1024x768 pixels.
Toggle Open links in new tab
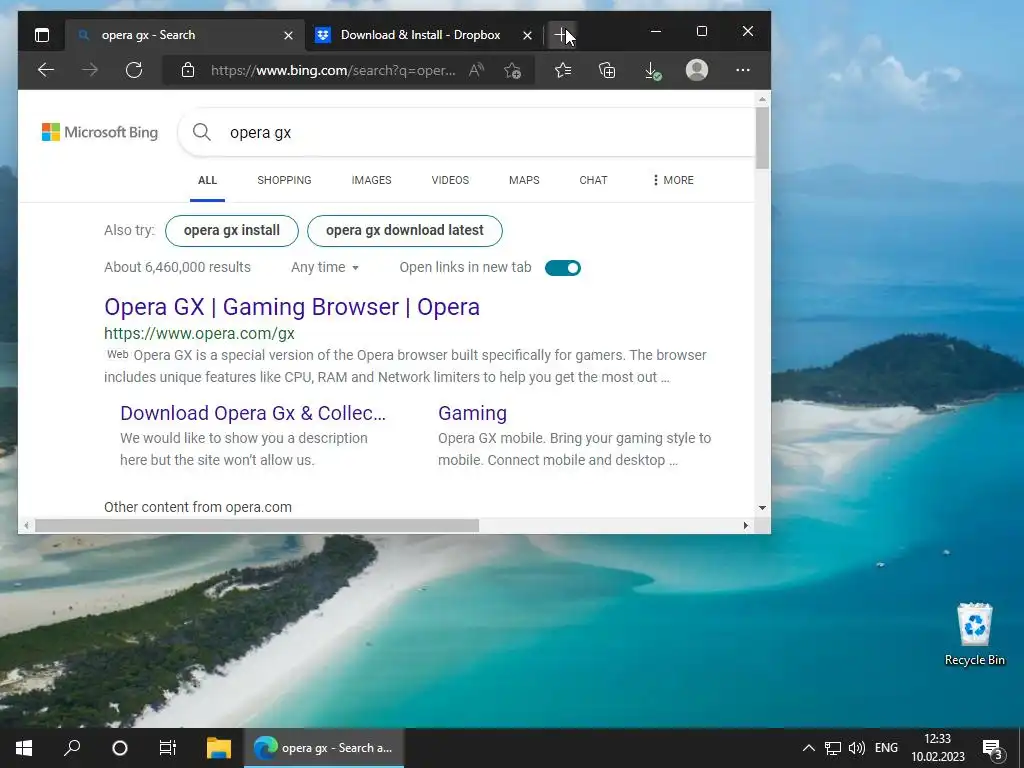(x=562, y=268)
